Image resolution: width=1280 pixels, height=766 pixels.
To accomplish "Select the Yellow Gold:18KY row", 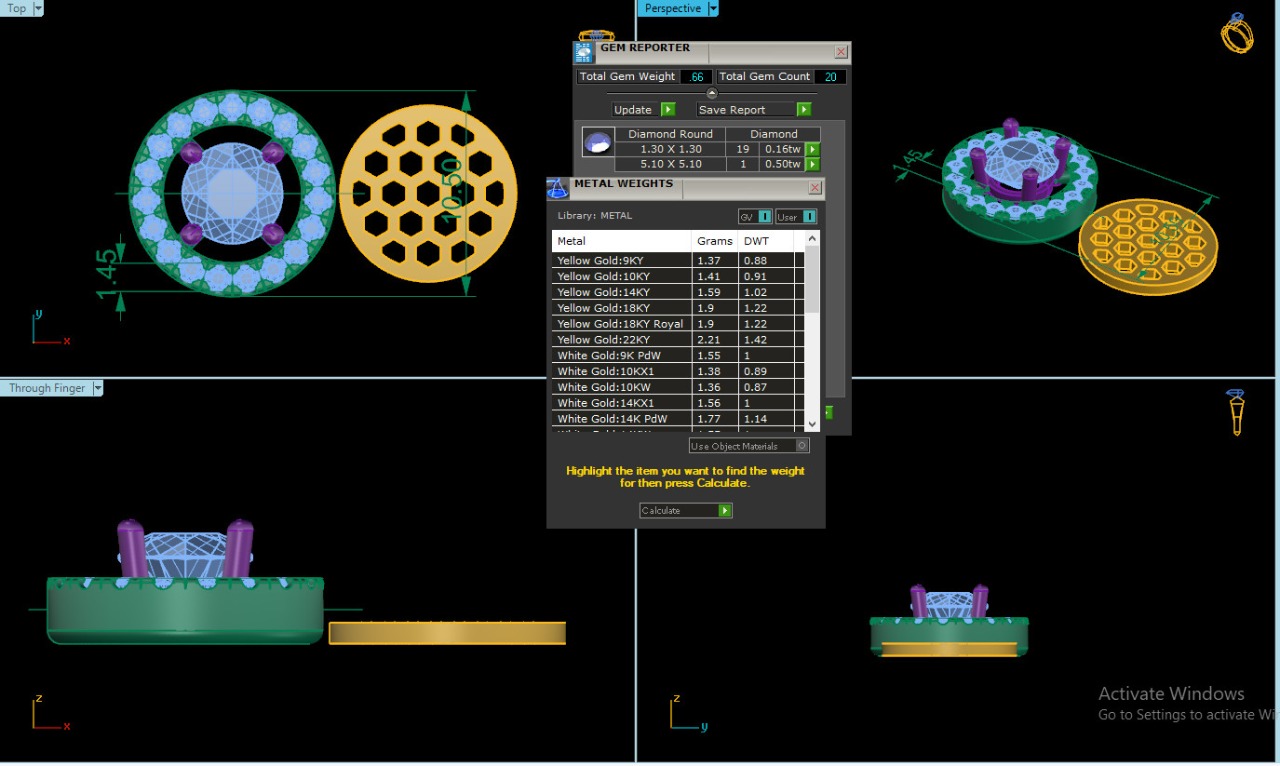I will (622, 308).
